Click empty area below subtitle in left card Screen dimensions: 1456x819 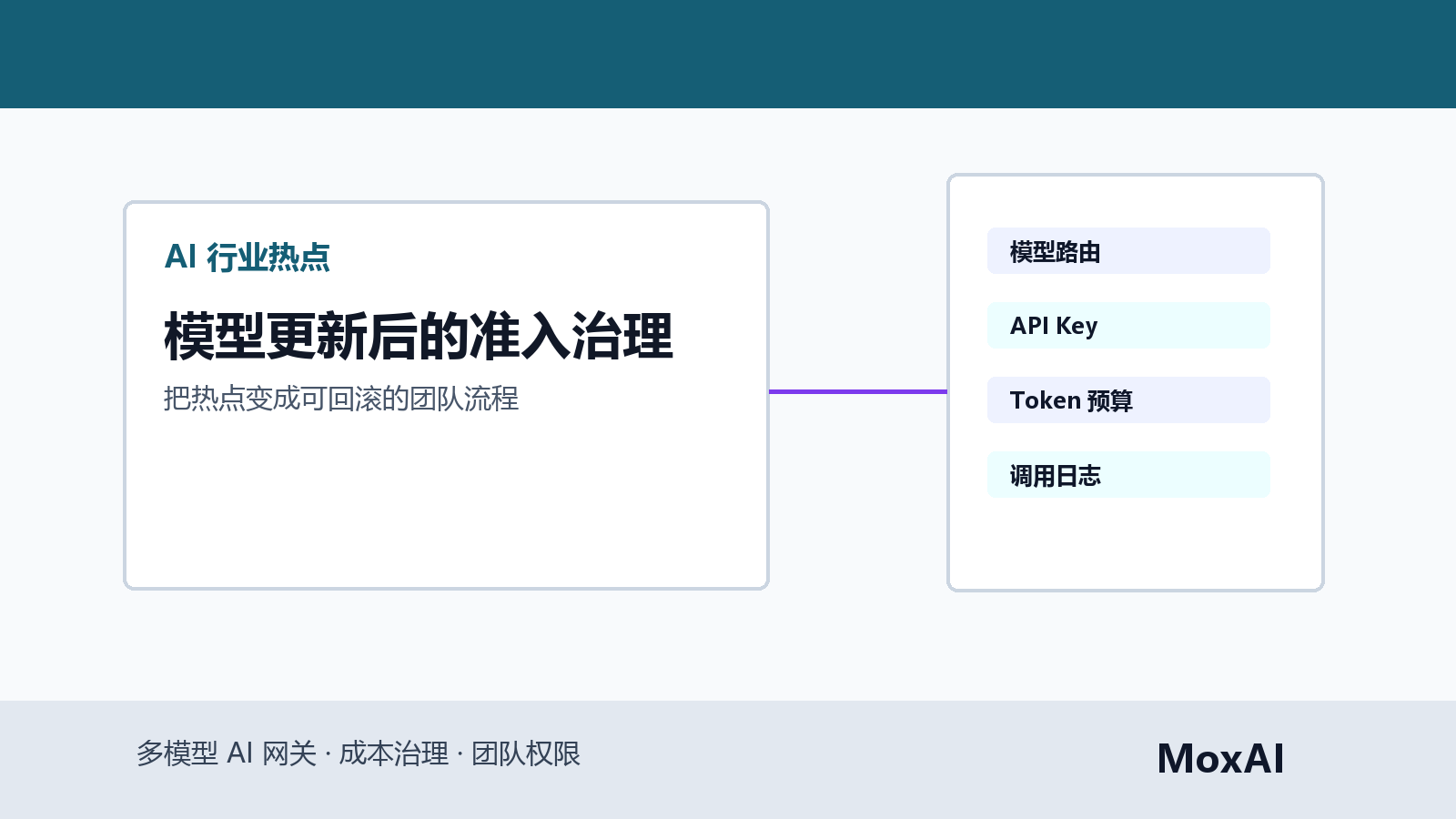tap(446, 500)
